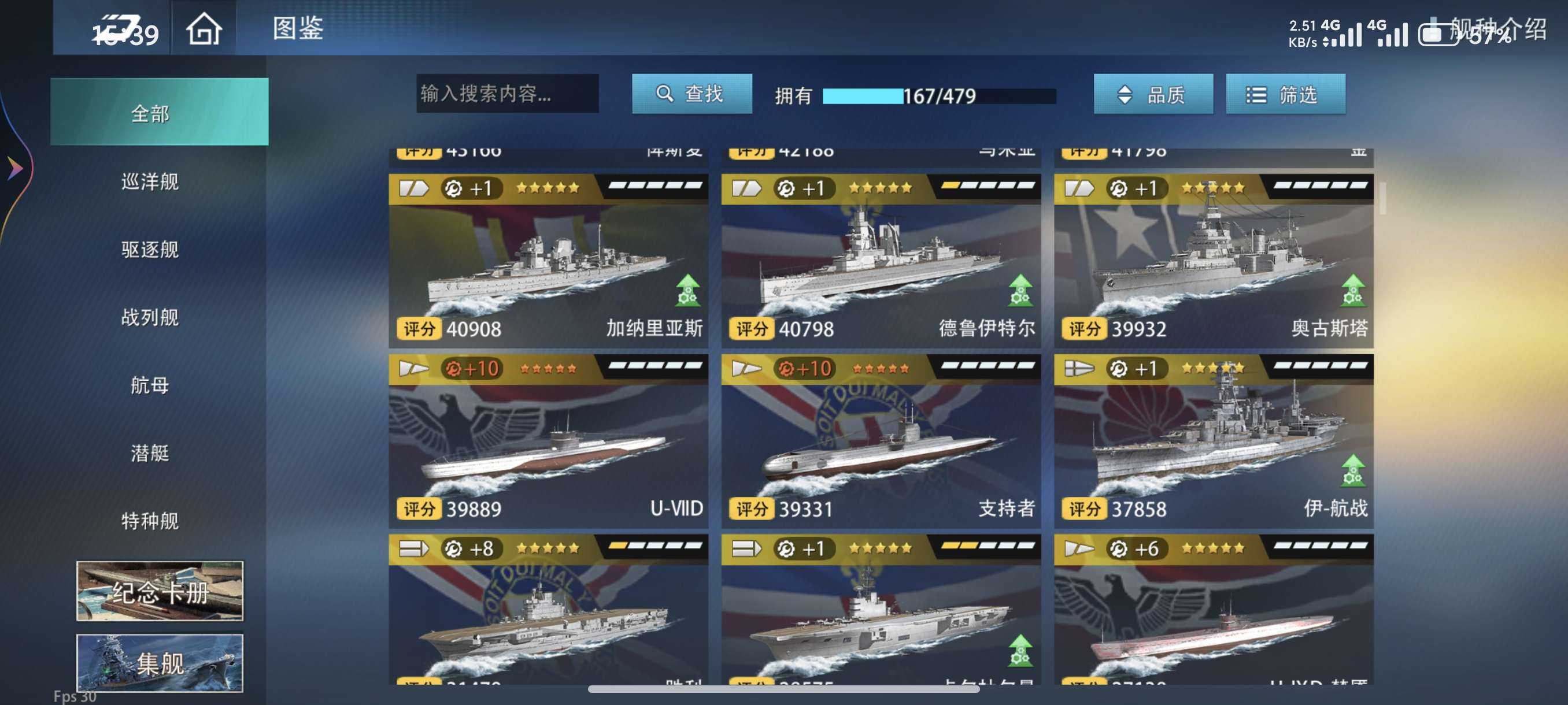Open 舰种介绍 in the top right

pos(1499,28)
